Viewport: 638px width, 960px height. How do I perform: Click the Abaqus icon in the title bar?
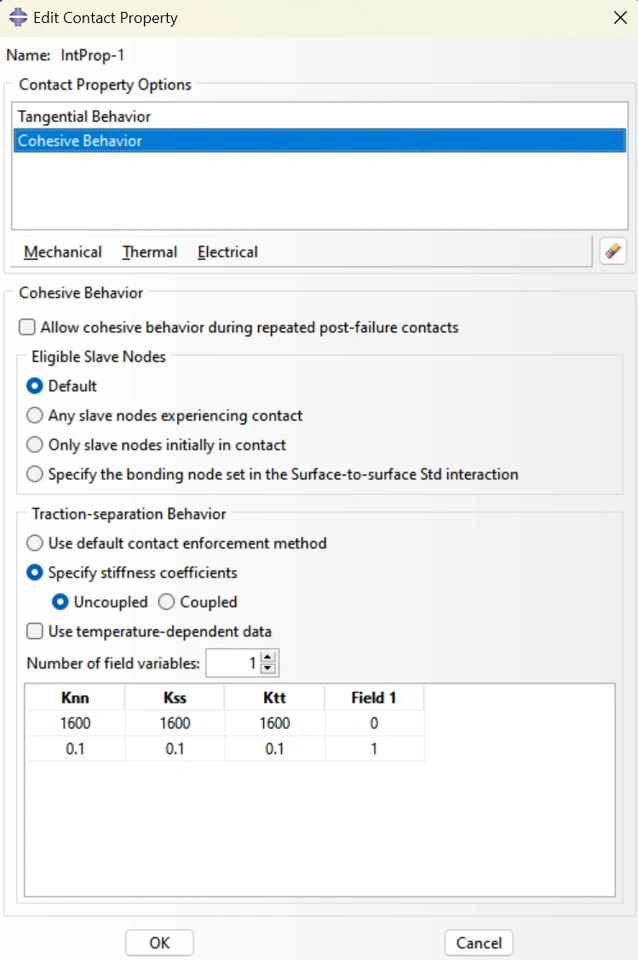18,17
